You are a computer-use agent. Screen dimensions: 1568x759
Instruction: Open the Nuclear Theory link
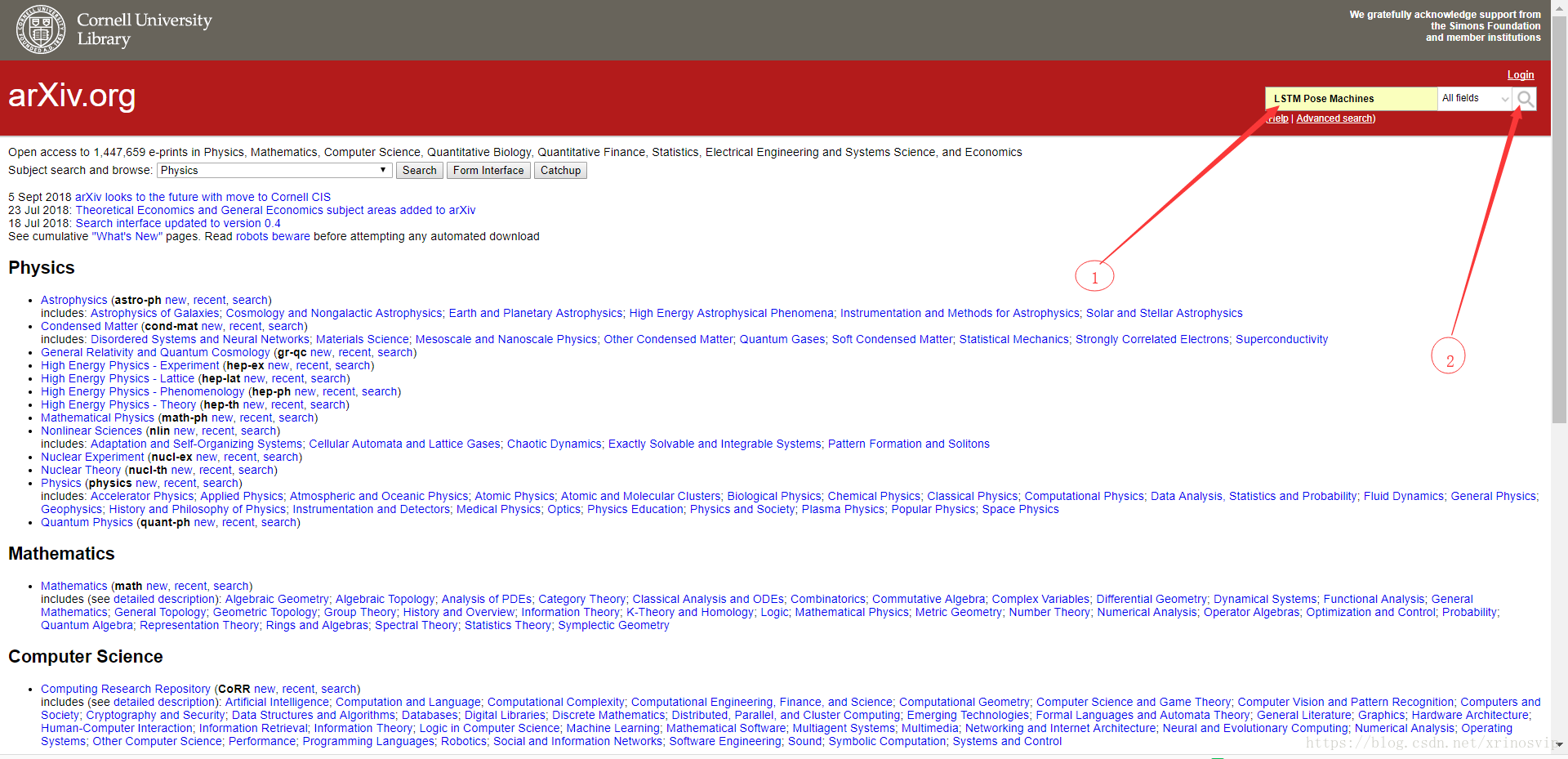(81, 470)
